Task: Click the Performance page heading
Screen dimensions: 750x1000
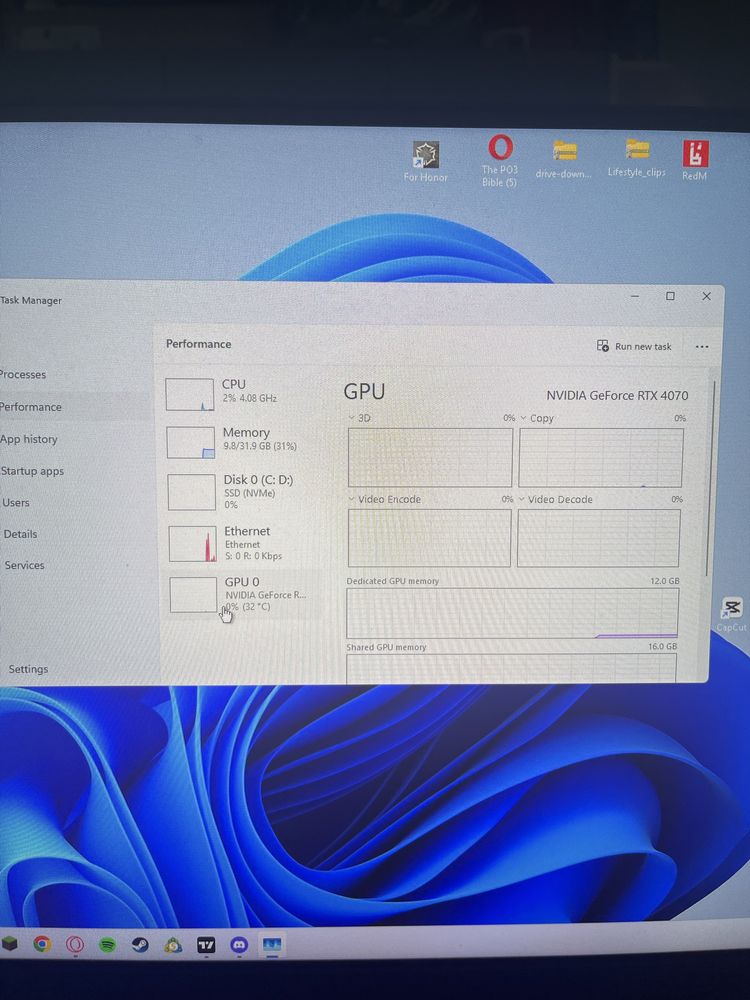Action: tap(198, 344)
